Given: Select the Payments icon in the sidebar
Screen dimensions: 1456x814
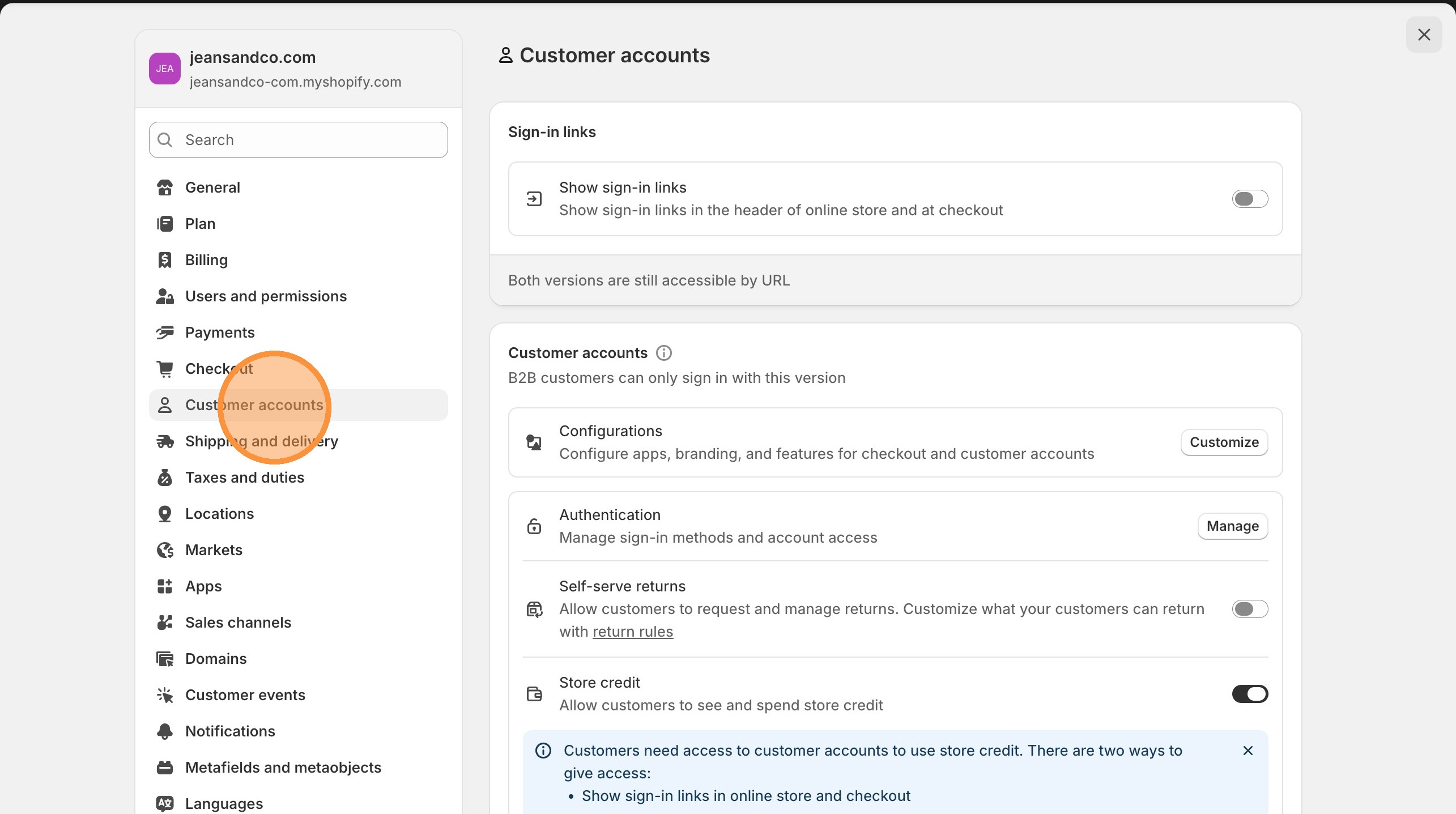Looking at the screenshot, I should pyautogui.click(x=165, y=332).
